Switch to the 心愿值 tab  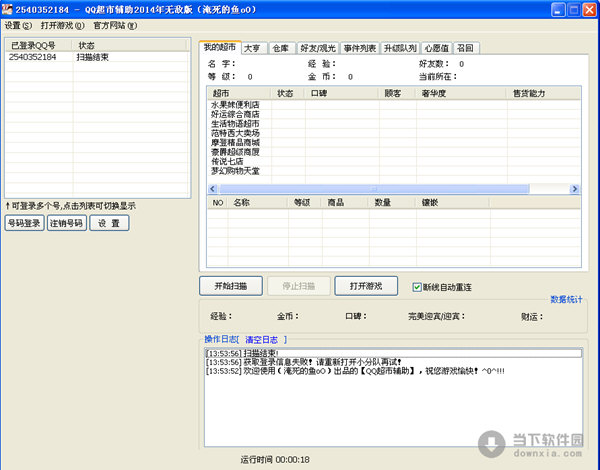point(437,48)
